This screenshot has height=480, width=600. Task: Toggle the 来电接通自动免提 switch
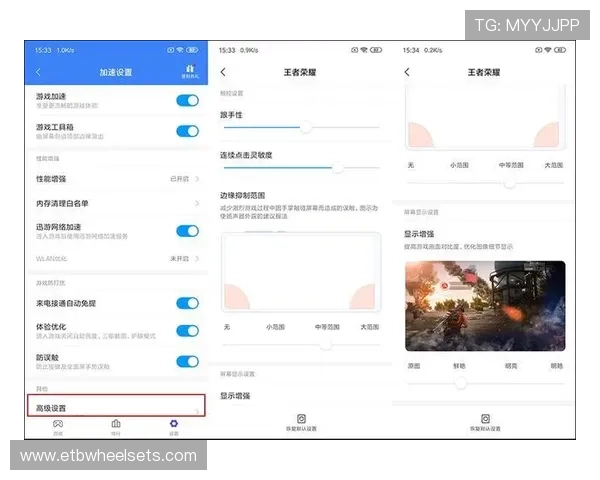188,303
